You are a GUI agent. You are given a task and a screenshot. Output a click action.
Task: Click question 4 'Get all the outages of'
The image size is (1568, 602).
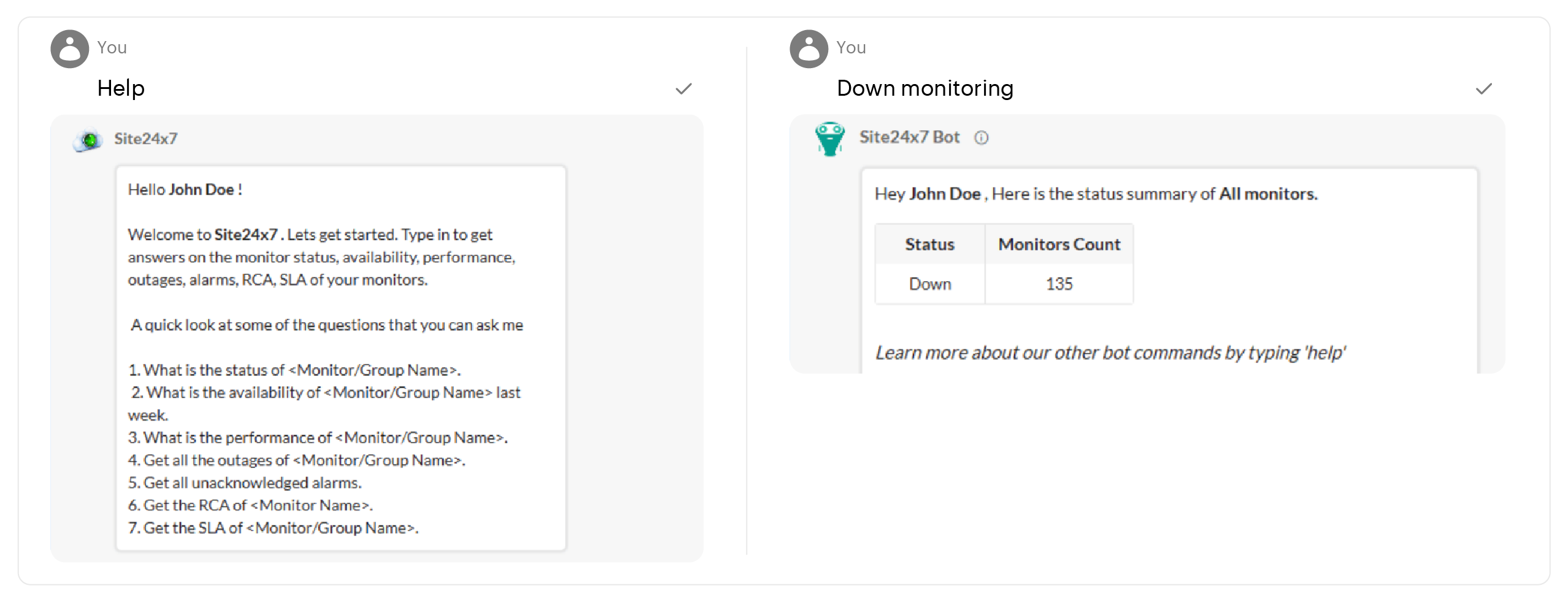point(297,460)
